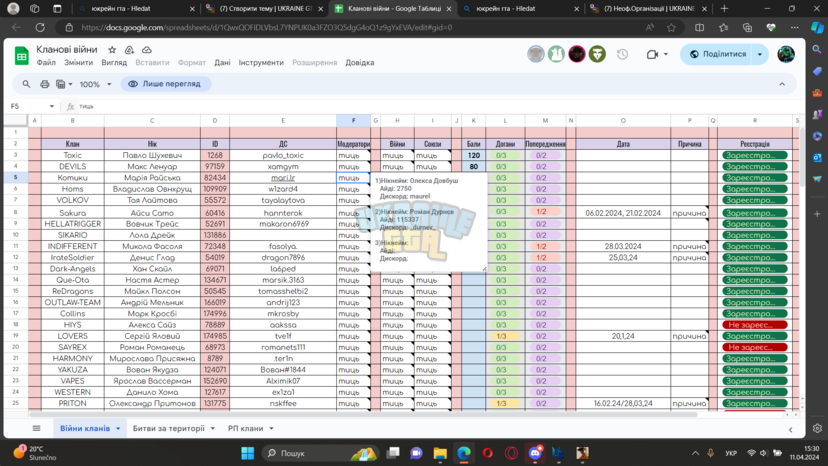828x466 pixels.
Task: Open File Explorer from taskbar
Action: pyautogui.click(x=440, y=453)
